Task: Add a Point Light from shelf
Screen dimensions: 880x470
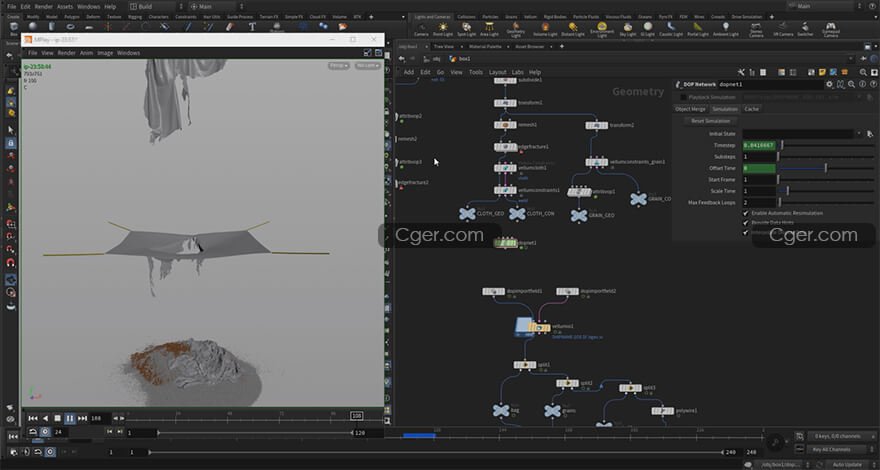Action: (443, 29)
